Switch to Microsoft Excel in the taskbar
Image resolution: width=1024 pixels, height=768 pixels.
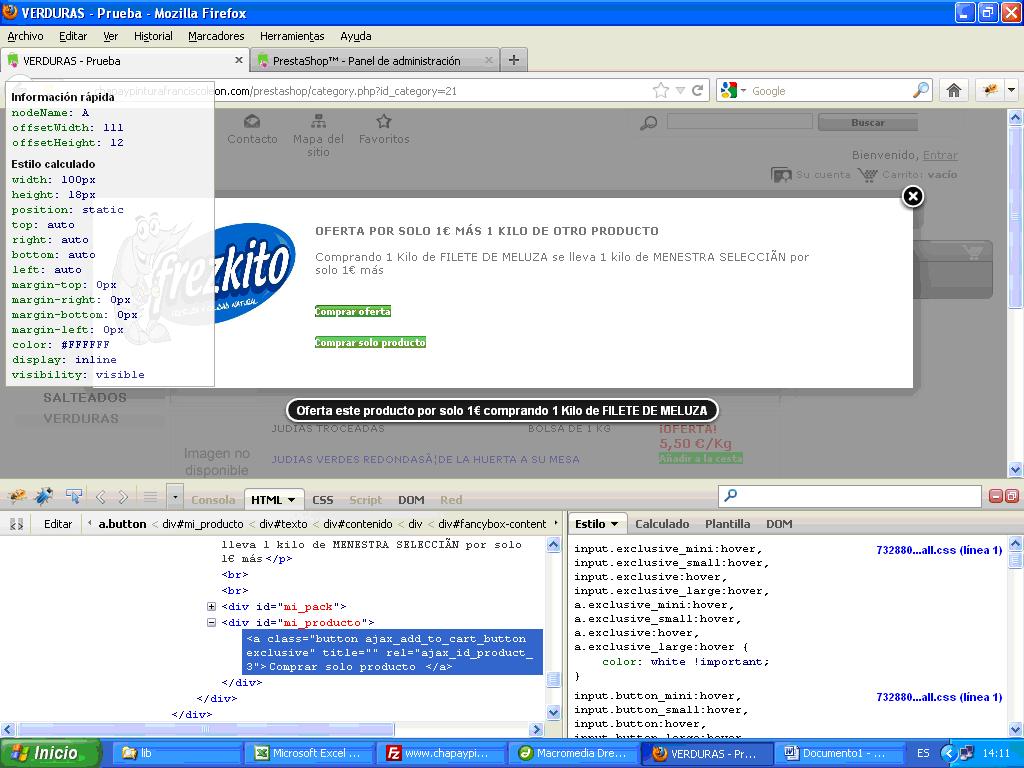tap(310, 753)
